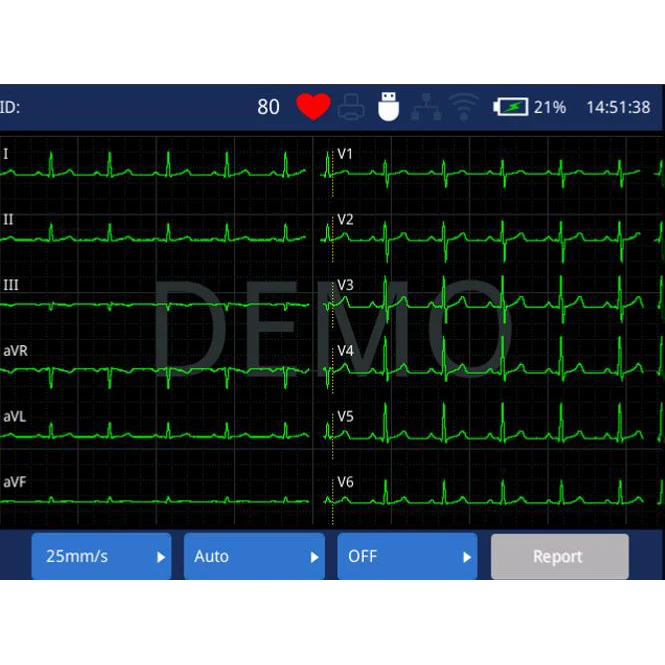Screen dimensions: 665x665
Task: Select the aVR lead label
Action: coord(15,351)
